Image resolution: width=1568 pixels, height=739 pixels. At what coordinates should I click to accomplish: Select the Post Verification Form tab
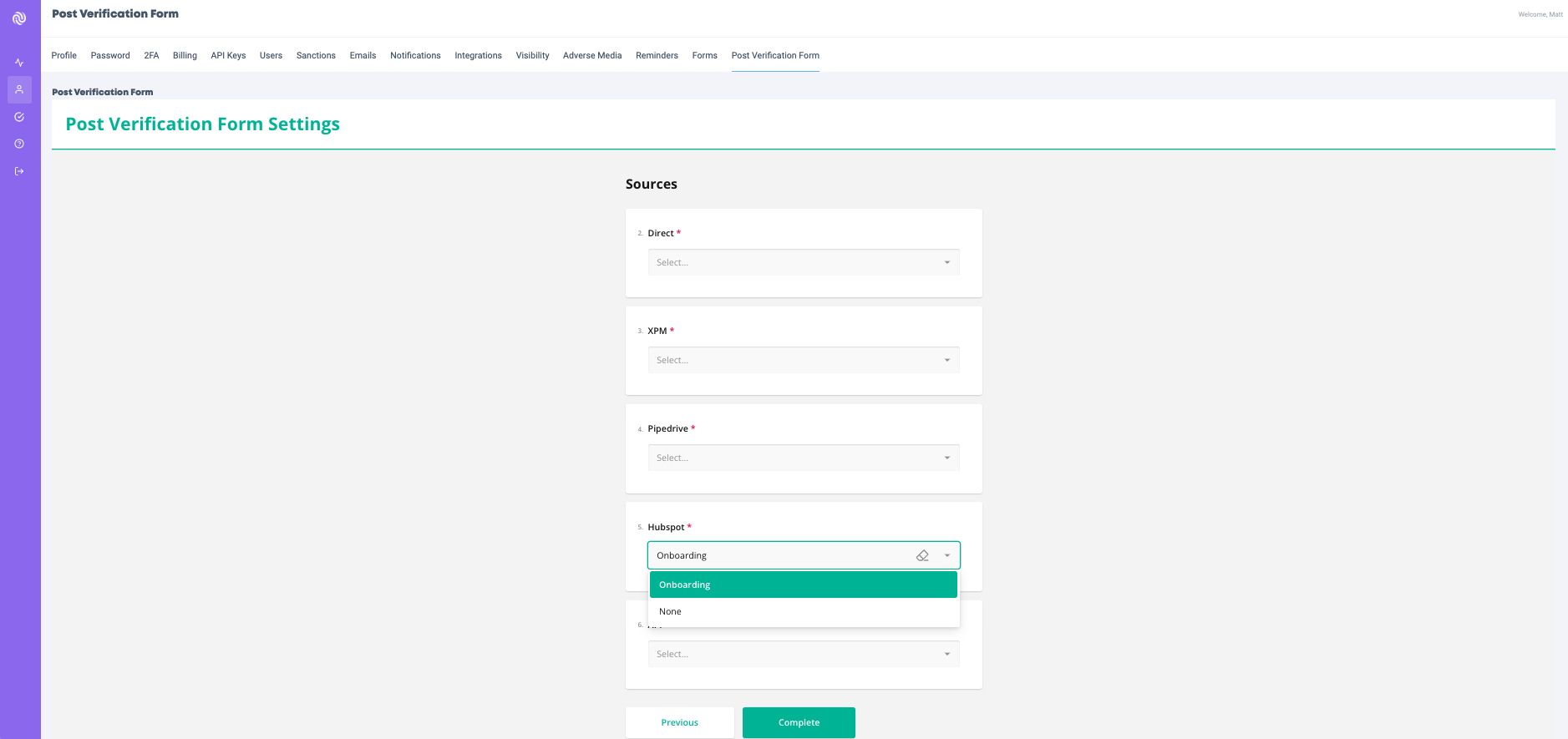pyautogui.click(x=775, y=55)
